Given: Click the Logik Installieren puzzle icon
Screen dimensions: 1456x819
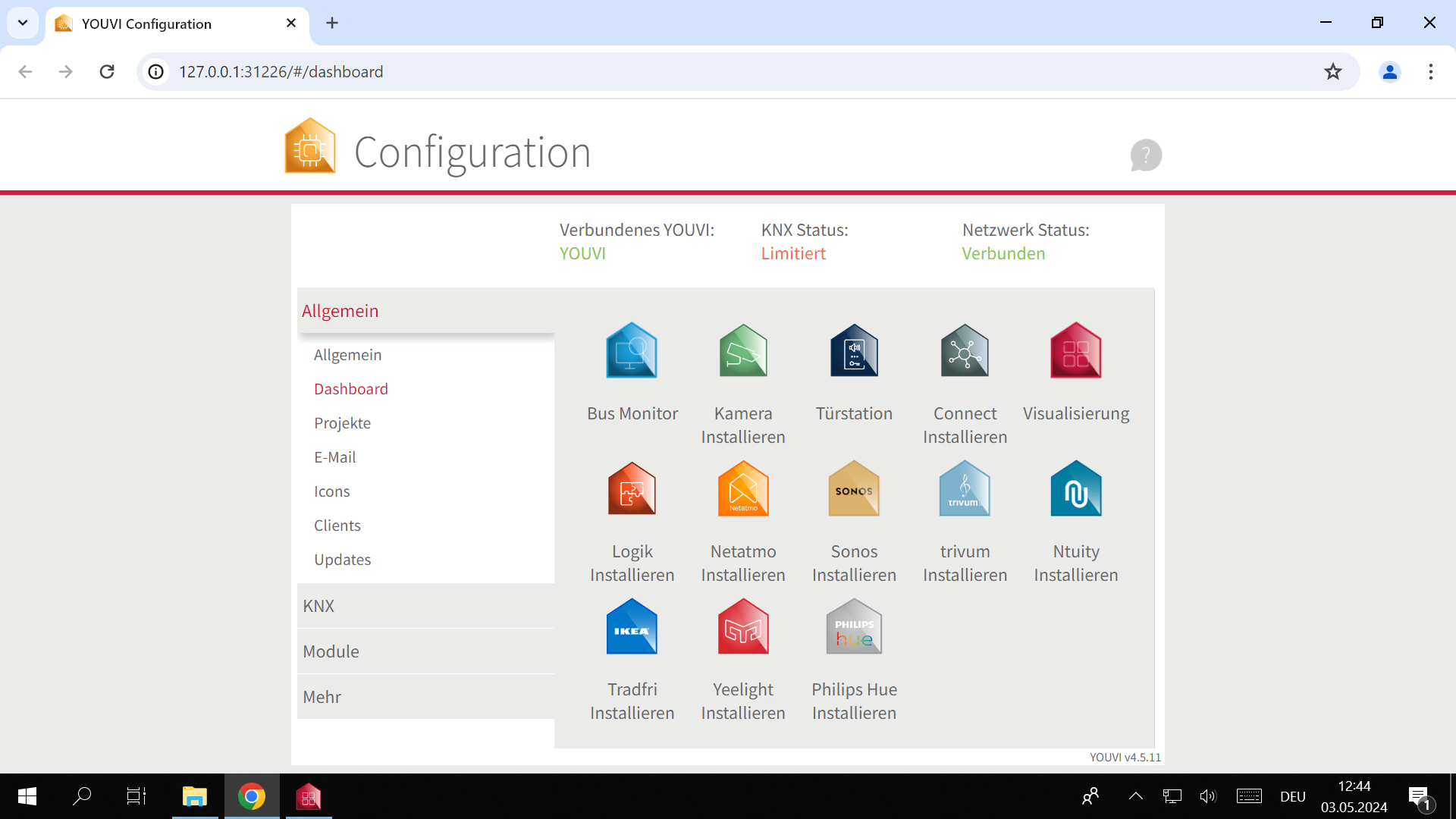Looking at the screenshot, I should 632,489.
